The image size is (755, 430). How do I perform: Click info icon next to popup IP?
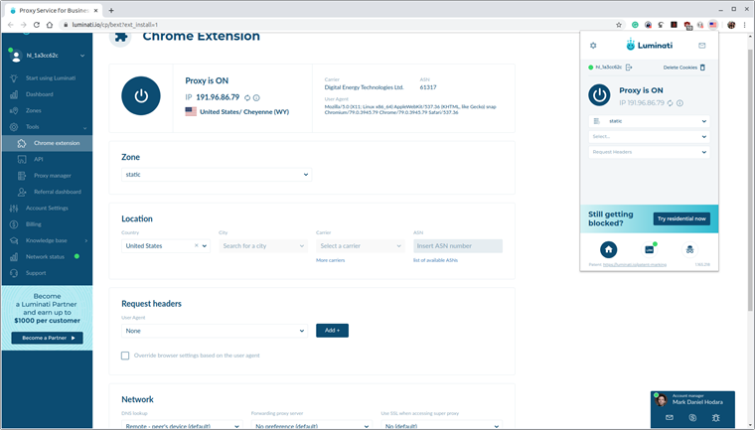point(680,103)
